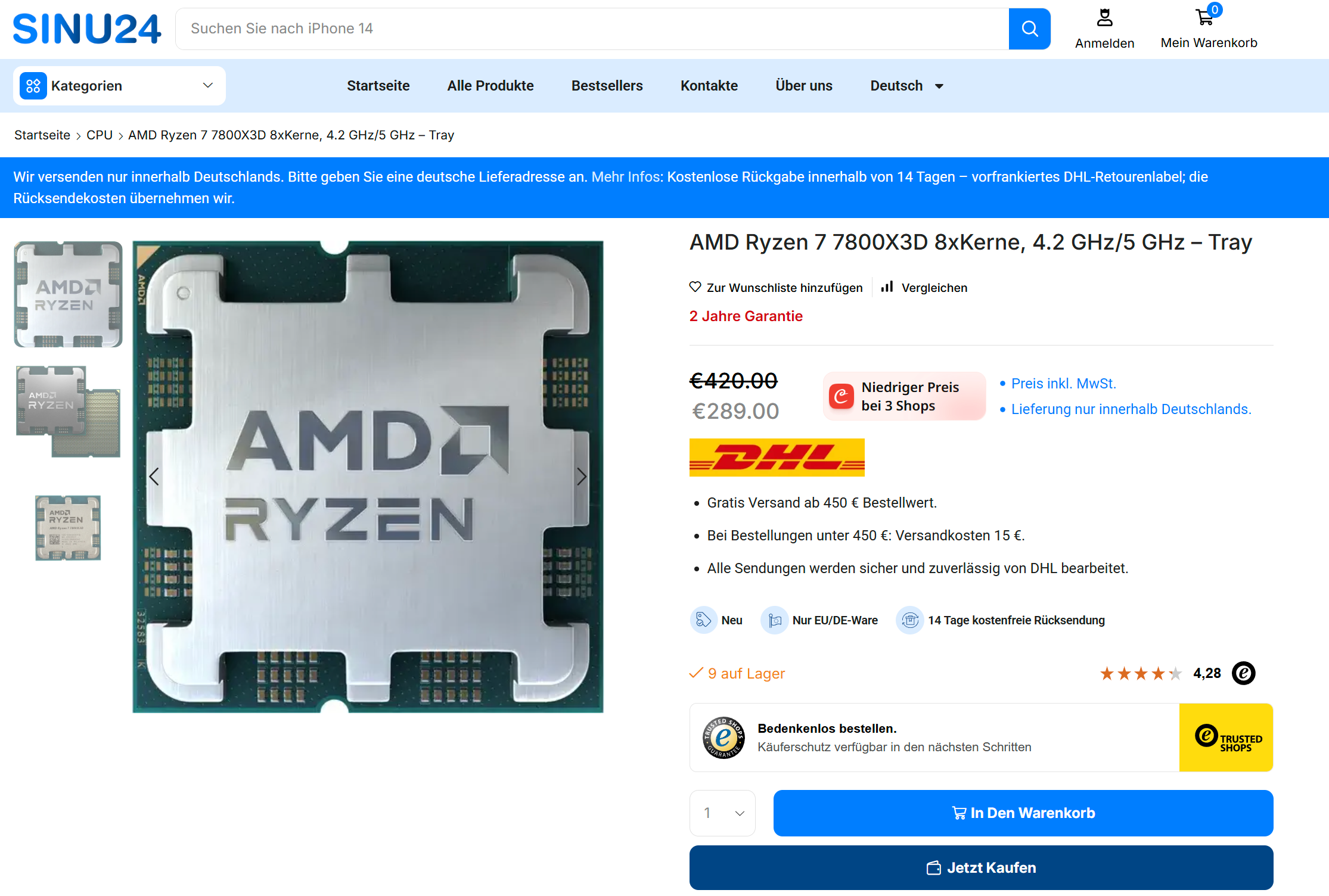This screenshot has height=896, width=1329.
Task: Open the Alle Produkte menu item
Action: tap(490, 86)
